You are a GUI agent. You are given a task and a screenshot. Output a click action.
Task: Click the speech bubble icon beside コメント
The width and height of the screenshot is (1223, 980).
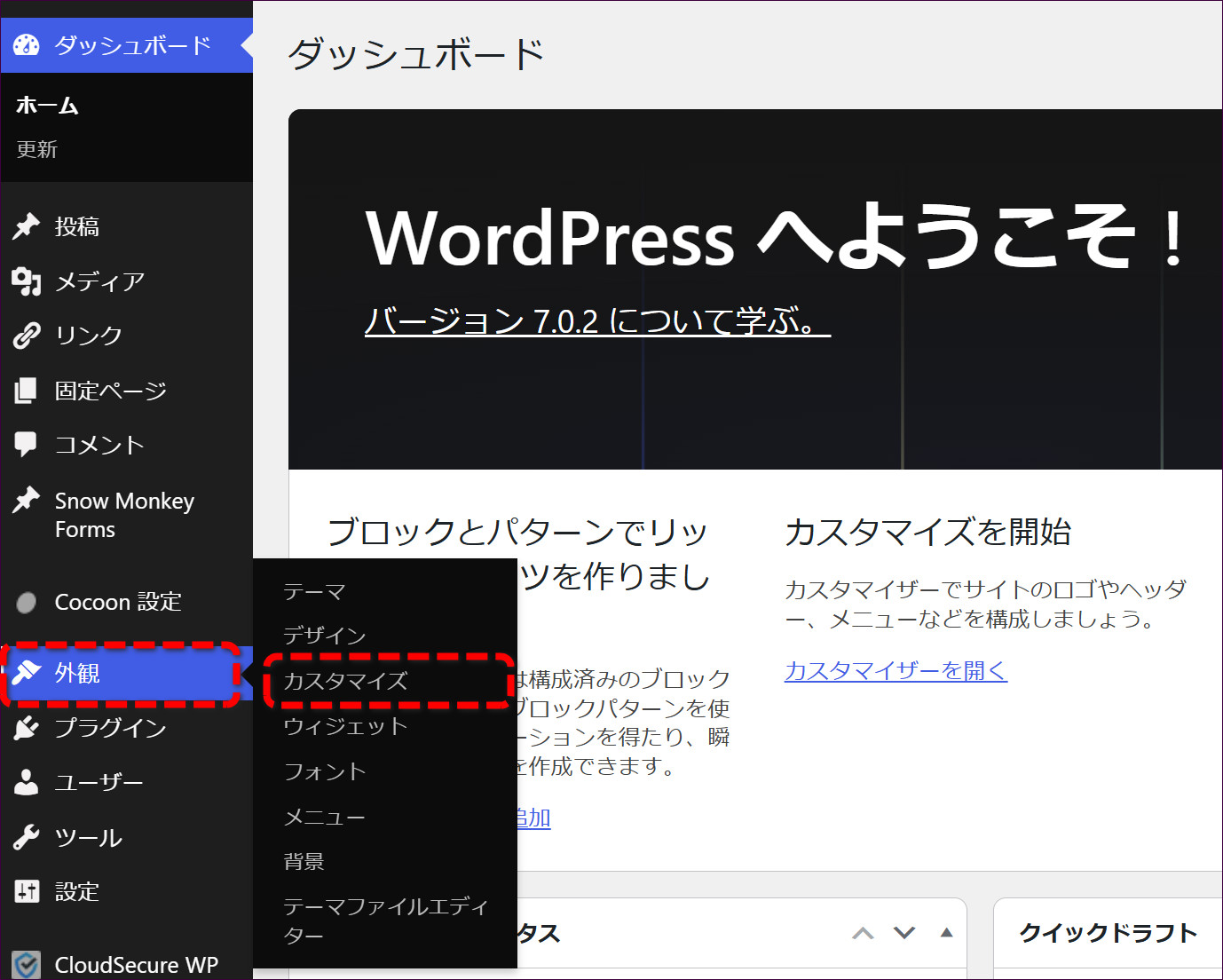tap(27, 445)
